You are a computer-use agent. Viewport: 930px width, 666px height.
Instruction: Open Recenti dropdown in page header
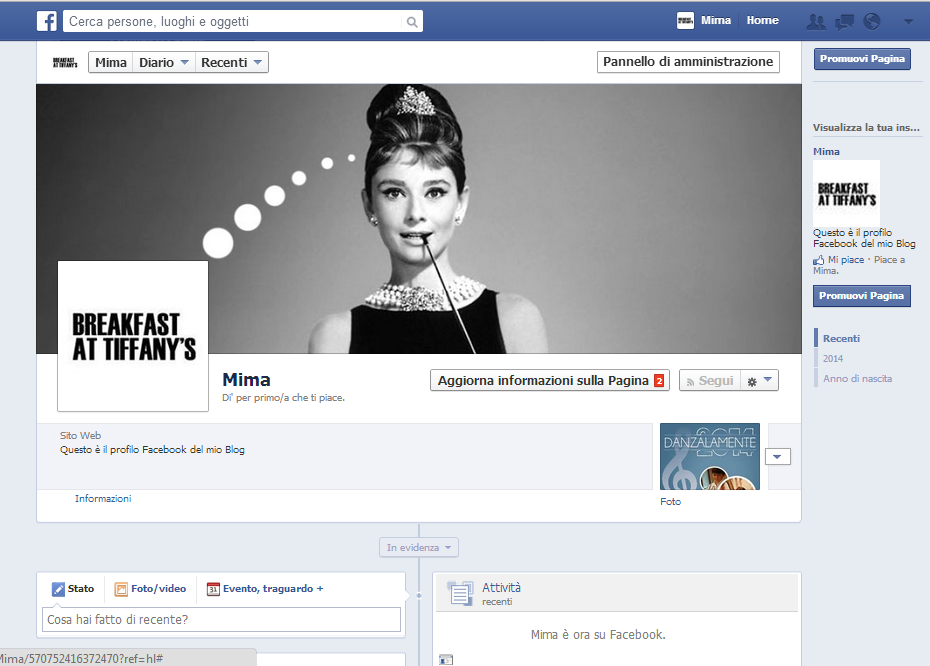[x=231, y=62]
